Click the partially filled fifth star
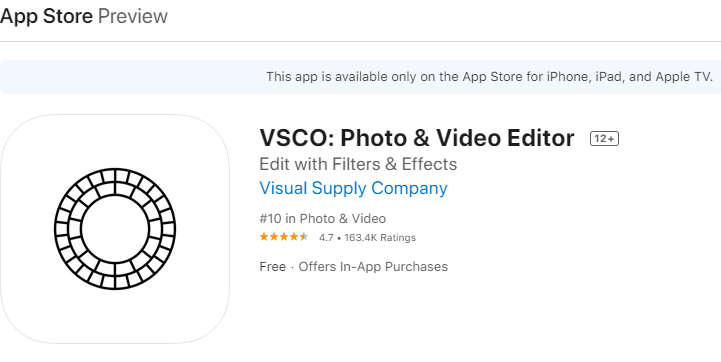The height and width of the screenshot is (362, 721). (303, 237)
